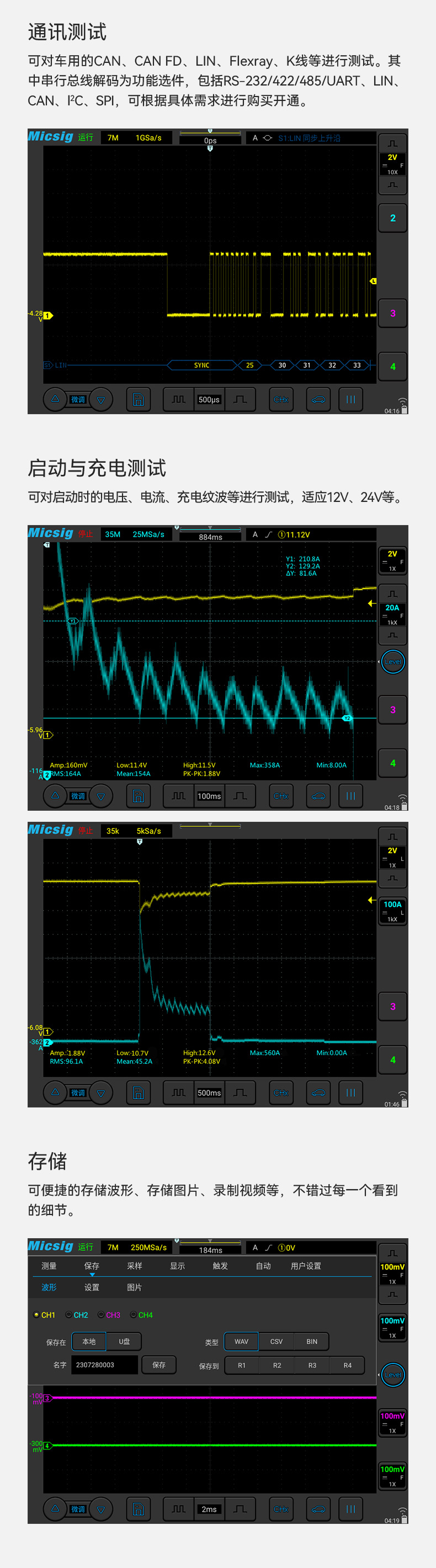Tap car icon on the 100ms screen

(x=318, y=796)
